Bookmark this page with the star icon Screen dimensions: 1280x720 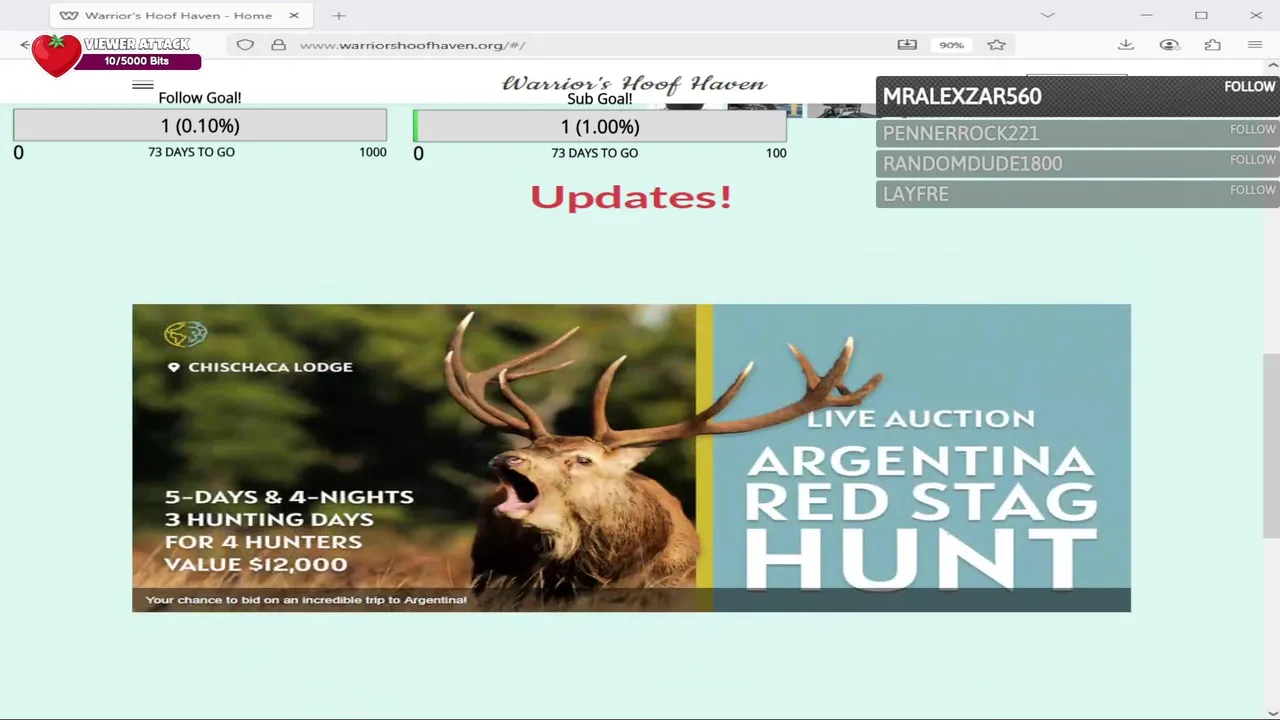coord(996,45)
